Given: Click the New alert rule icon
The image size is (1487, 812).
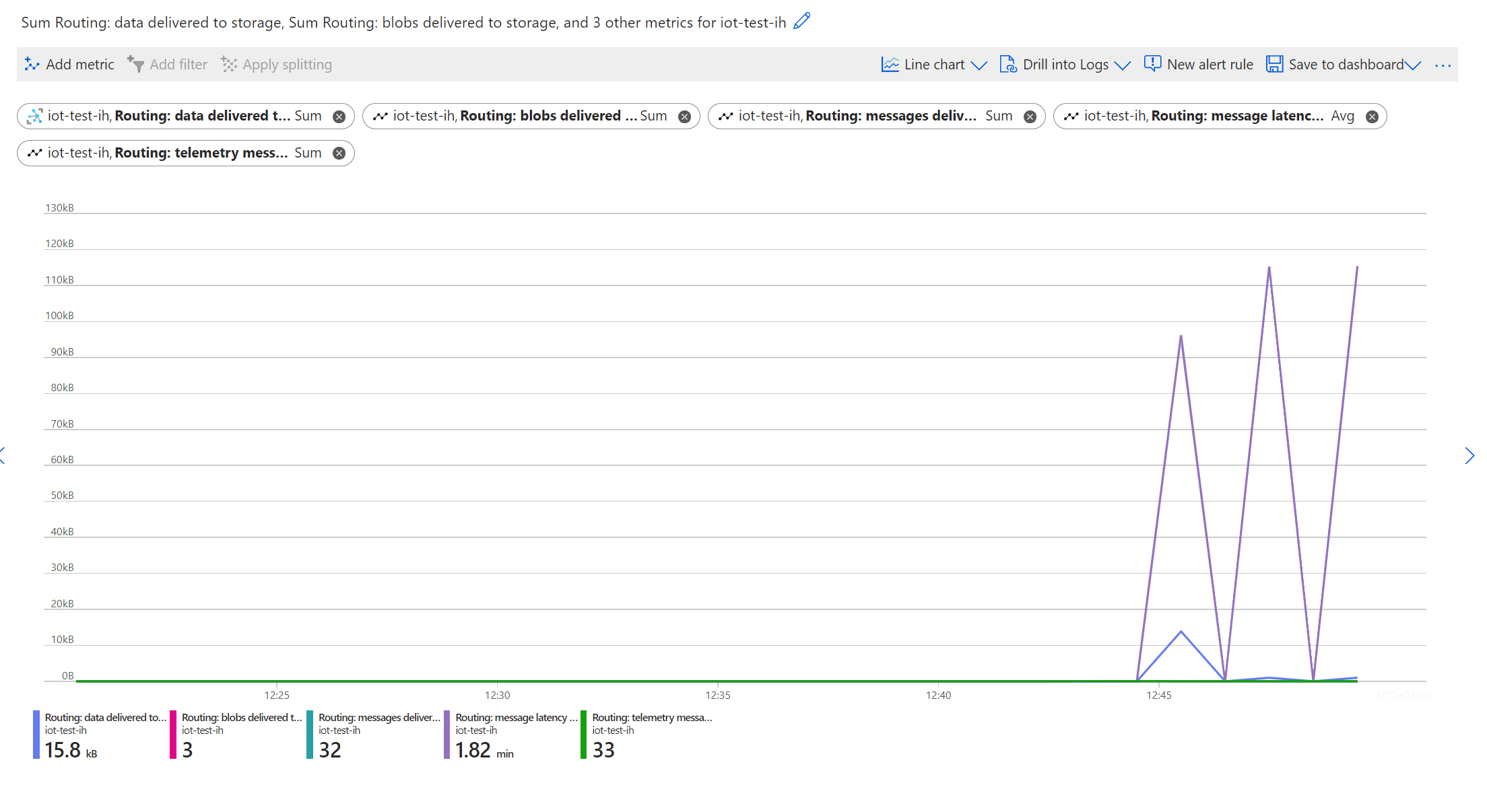Looking at the screenshot, I should (1152, 64).
